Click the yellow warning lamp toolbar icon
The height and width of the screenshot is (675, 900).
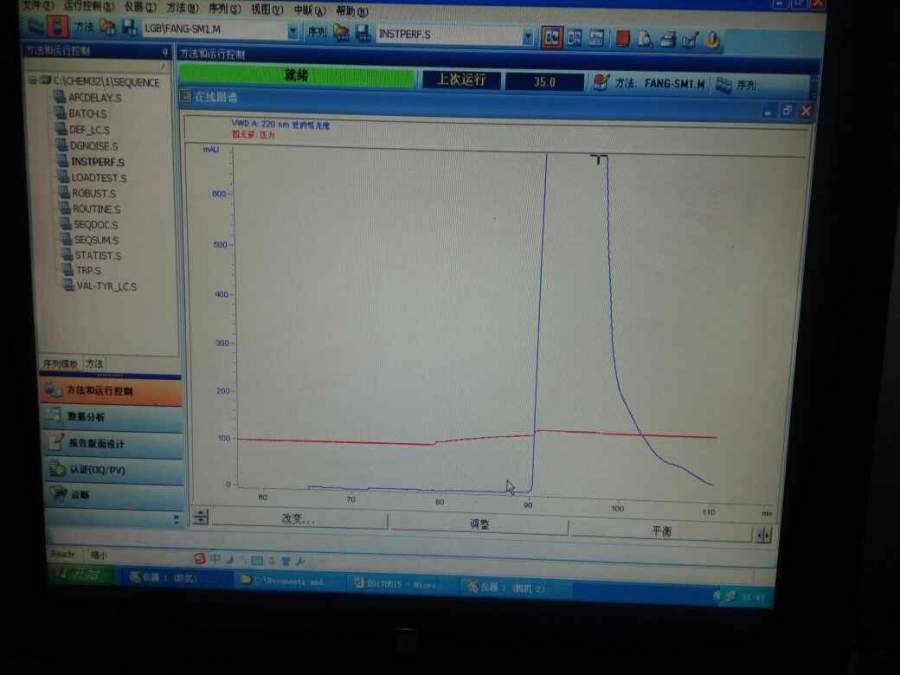click(x=712, y=40)
